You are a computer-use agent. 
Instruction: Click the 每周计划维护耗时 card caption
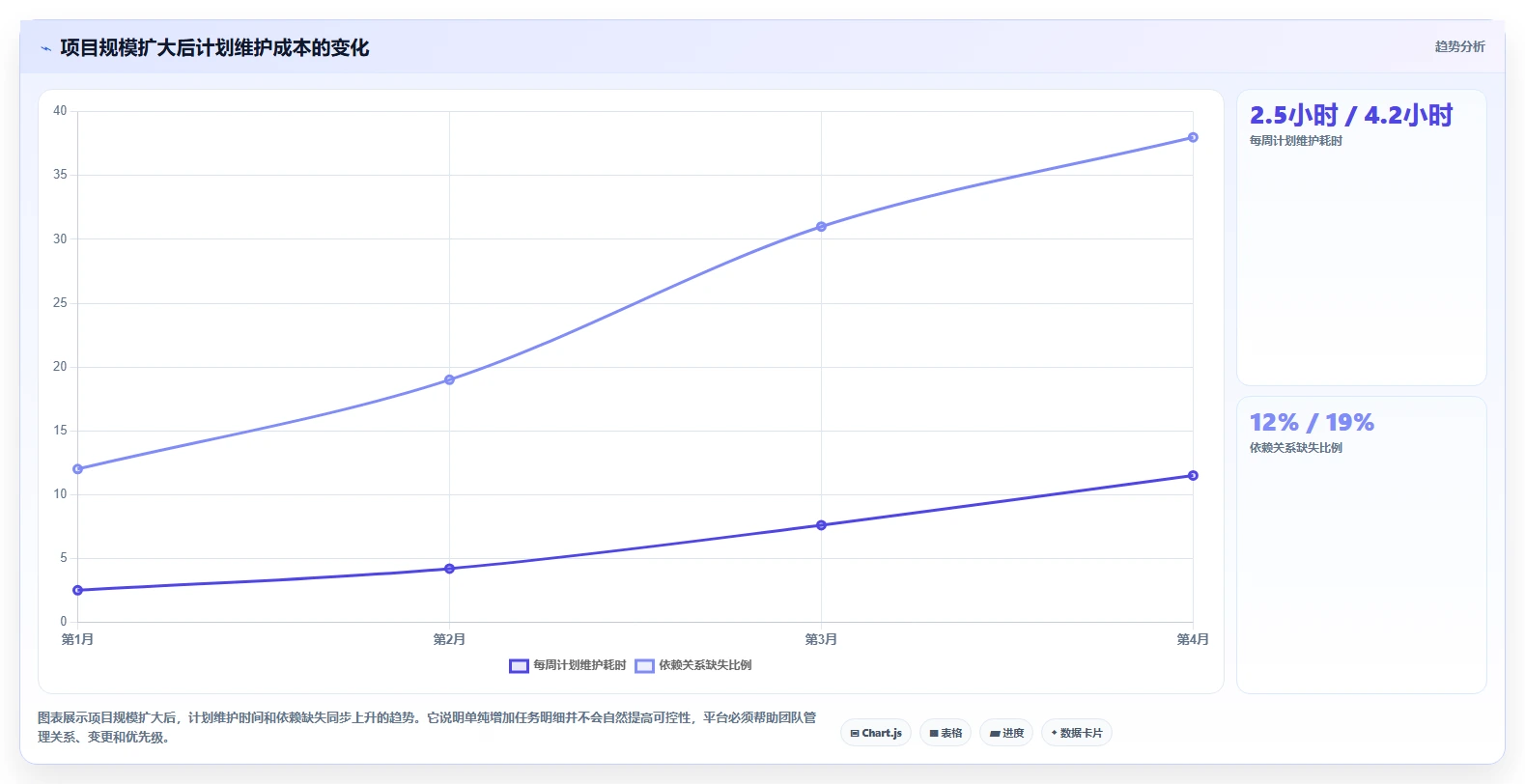1296,141
